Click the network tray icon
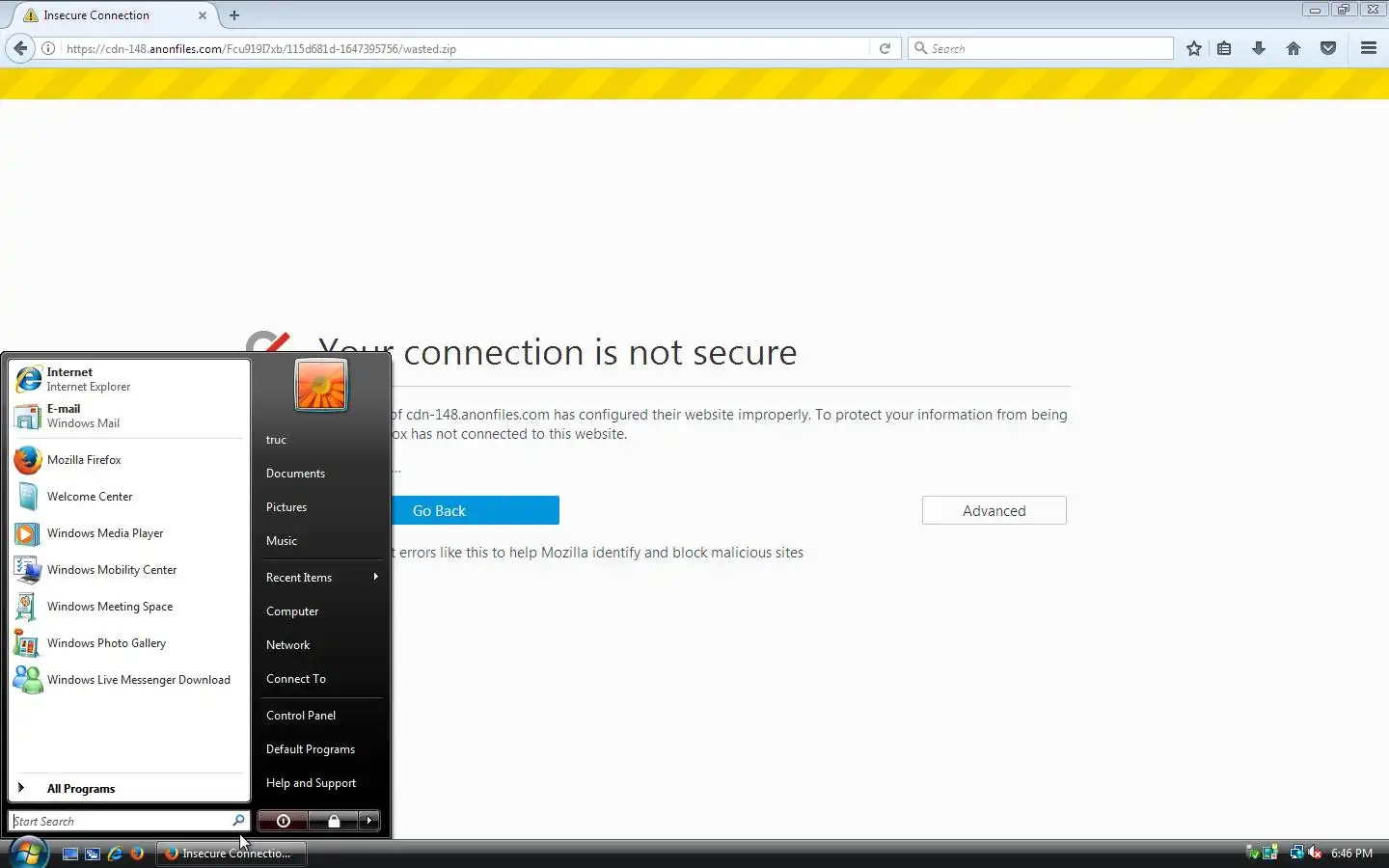The height and width of the screenshot is (868, 1389). (x=1297, y=853)
